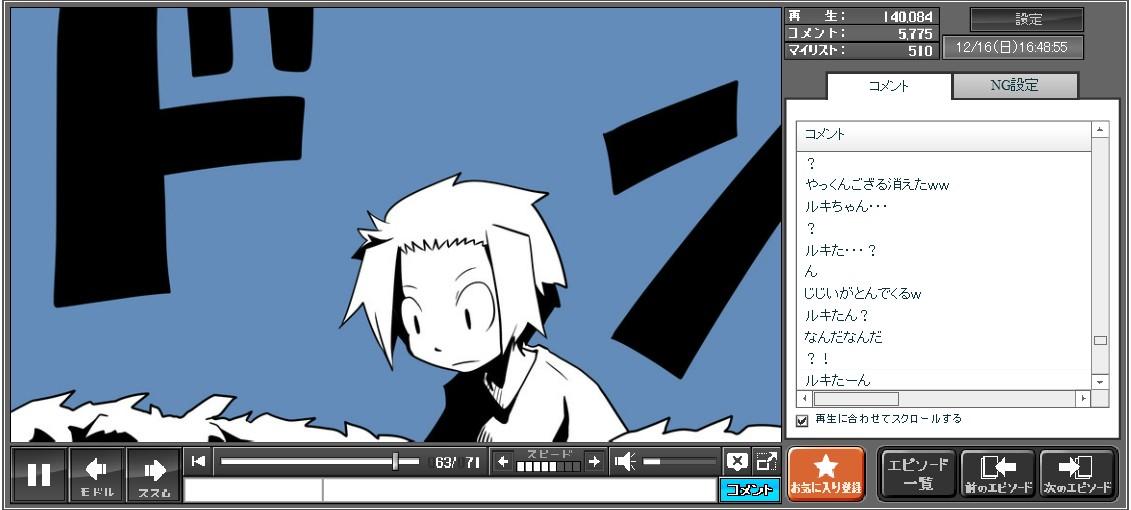Switch to the NG設定 tab
The height and width of the screenshot is (510, 1131).
pyautogui.click(x=1014, y=86)
